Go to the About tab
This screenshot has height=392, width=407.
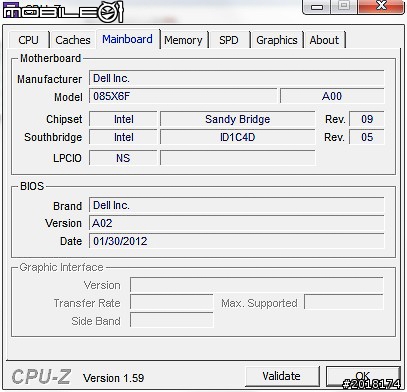[x=324, y=40]
